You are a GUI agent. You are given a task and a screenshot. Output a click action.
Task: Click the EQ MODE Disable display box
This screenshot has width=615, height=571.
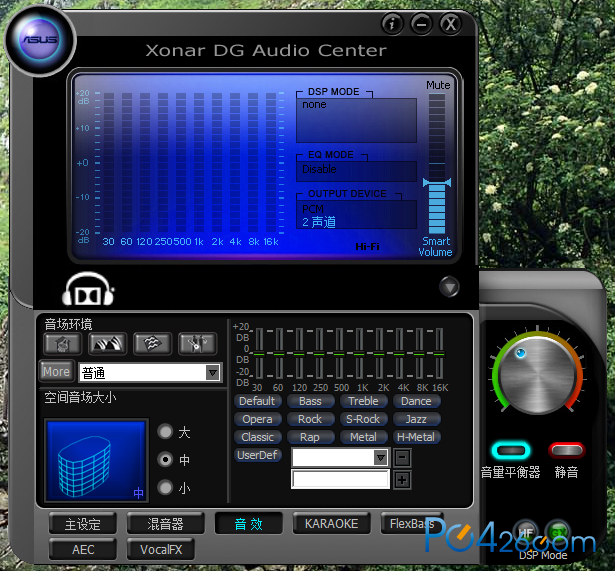click(x=356, y=171)
